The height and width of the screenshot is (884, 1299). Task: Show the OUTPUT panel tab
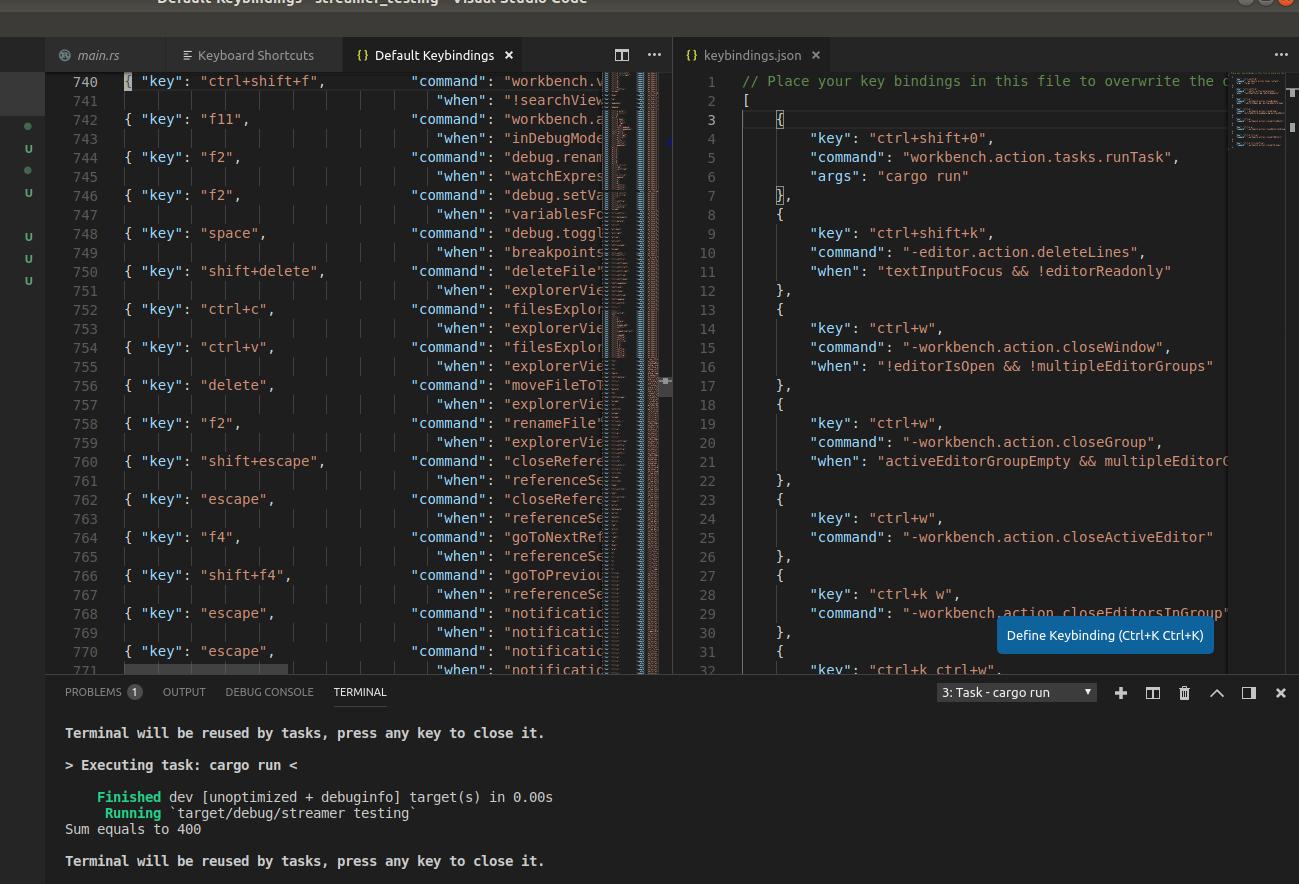click(184, 692)
